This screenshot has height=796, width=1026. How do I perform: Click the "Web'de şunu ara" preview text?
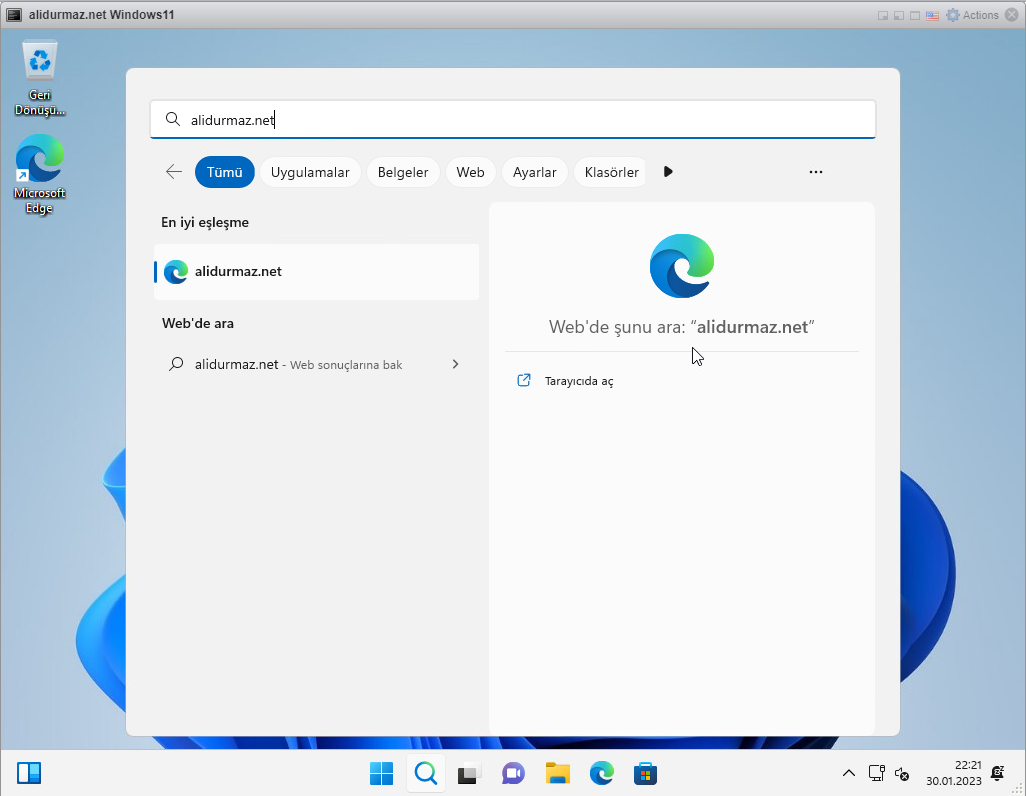point(682,327)
